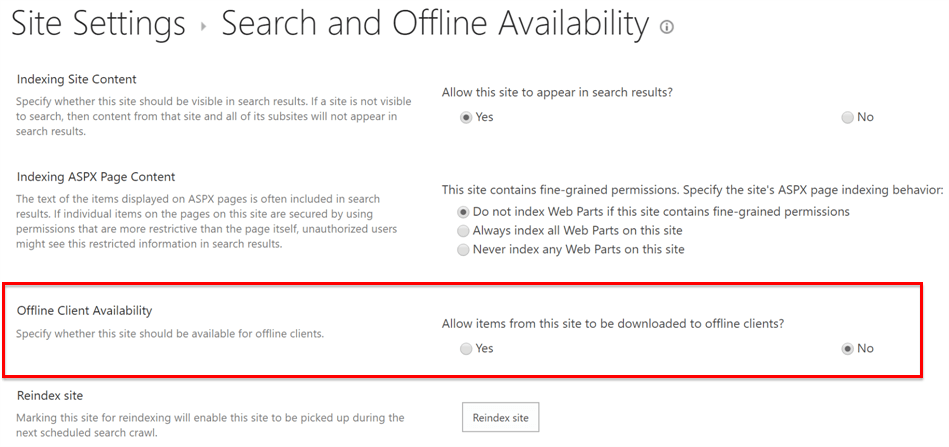Click the 'Allow items from this site' question

pos(612,324)
